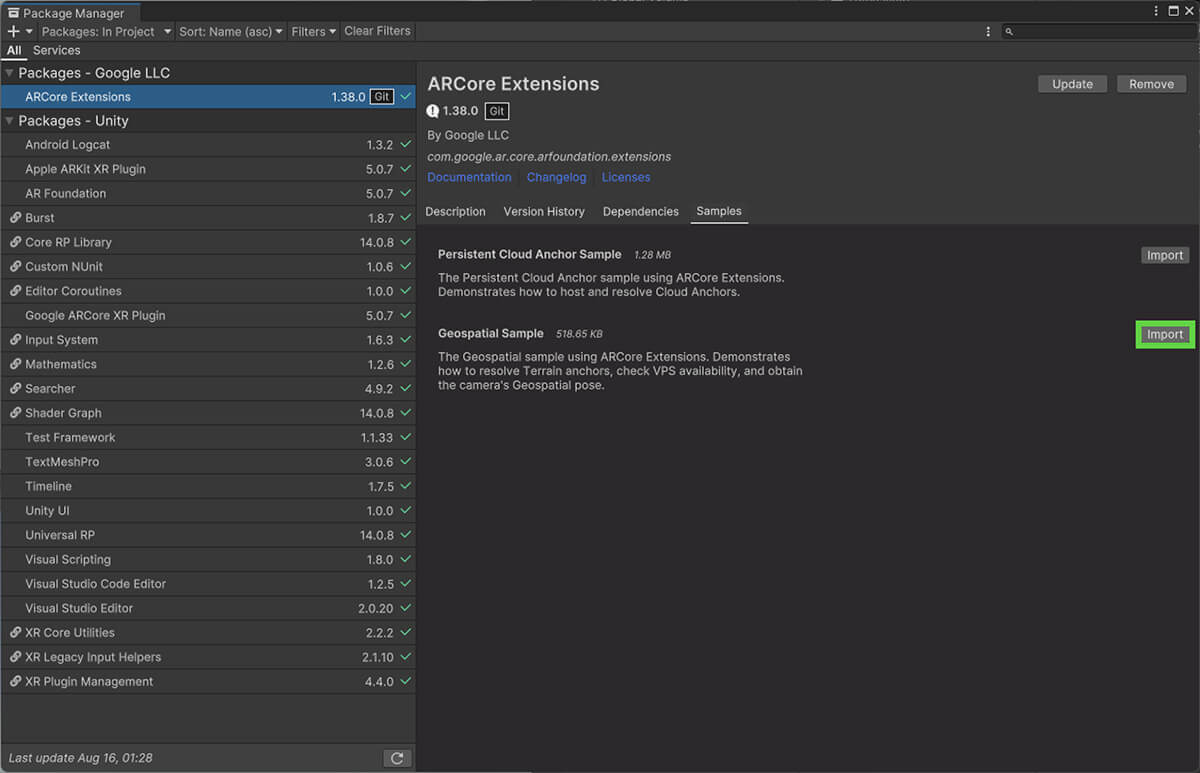Click the Update button
1200x773 pixels.
[1072, 84]
